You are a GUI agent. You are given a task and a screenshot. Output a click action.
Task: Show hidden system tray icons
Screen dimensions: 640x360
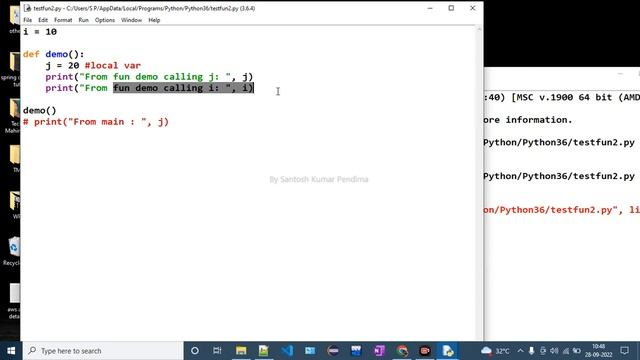pos(520,351)
